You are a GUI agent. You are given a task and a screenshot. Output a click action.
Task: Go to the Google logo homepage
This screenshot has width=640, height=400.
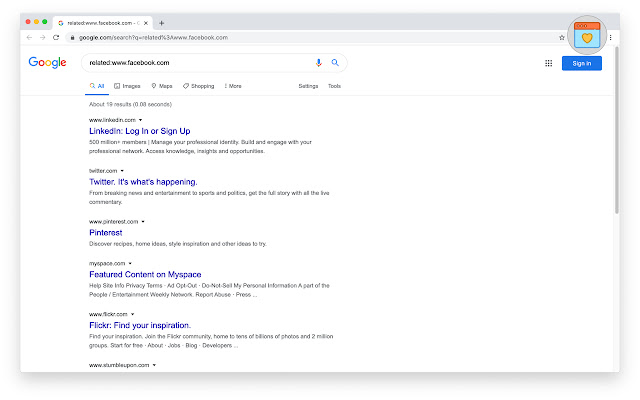(47, 63)
